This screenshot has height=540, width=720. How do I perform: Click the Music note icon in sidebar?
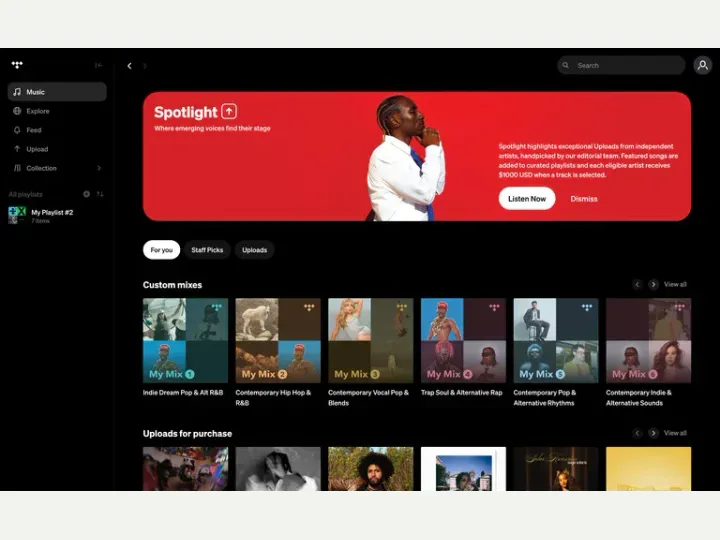click(x=17, y=92)
